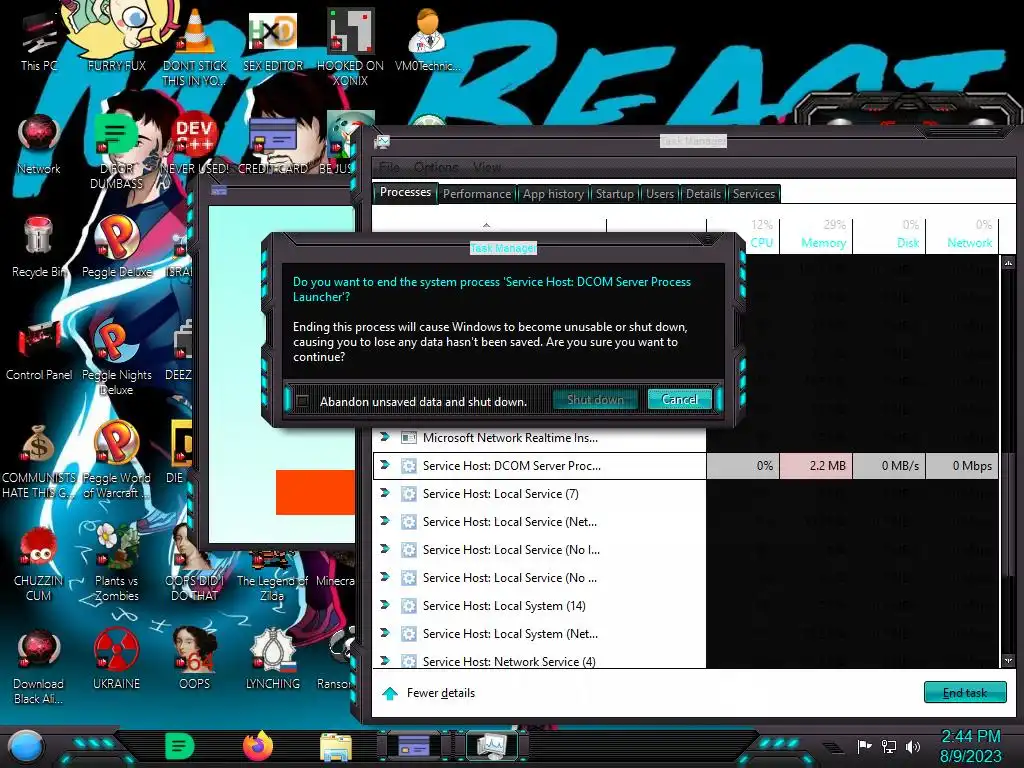
Task: Expand Service Host: Local System (14)
Action: (x=385, y=605)
